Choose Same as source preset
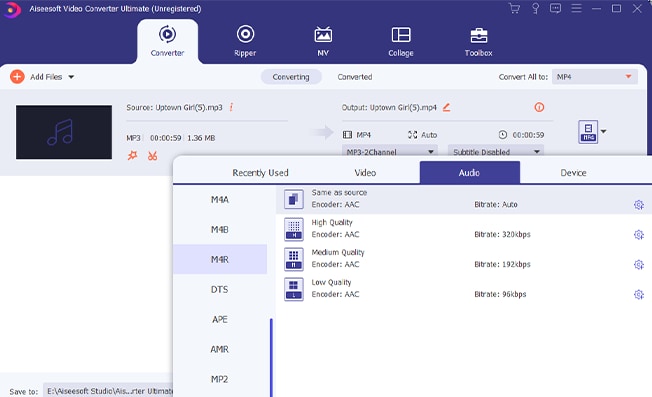 pyautogui.click(x=464, y=199)
